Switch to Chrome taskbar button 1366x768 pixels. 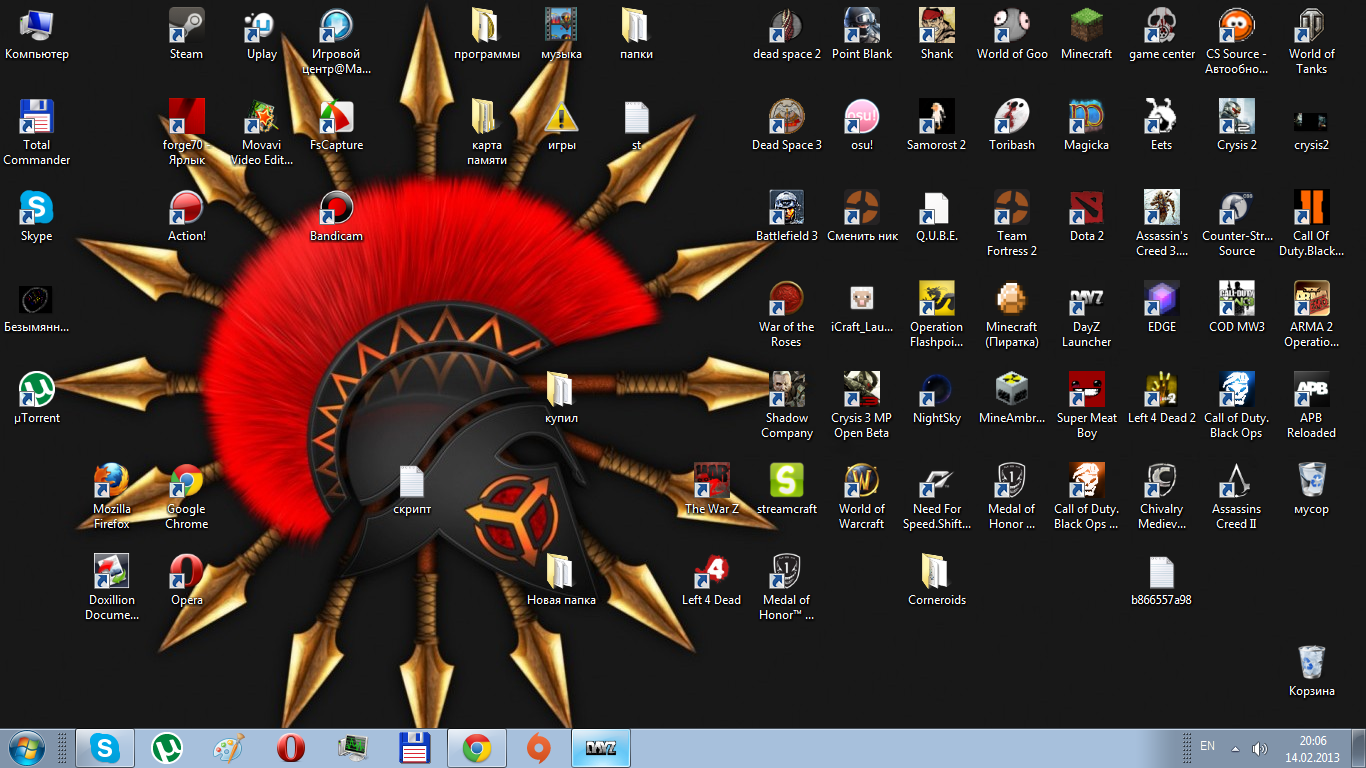click(x=477, y=747)
